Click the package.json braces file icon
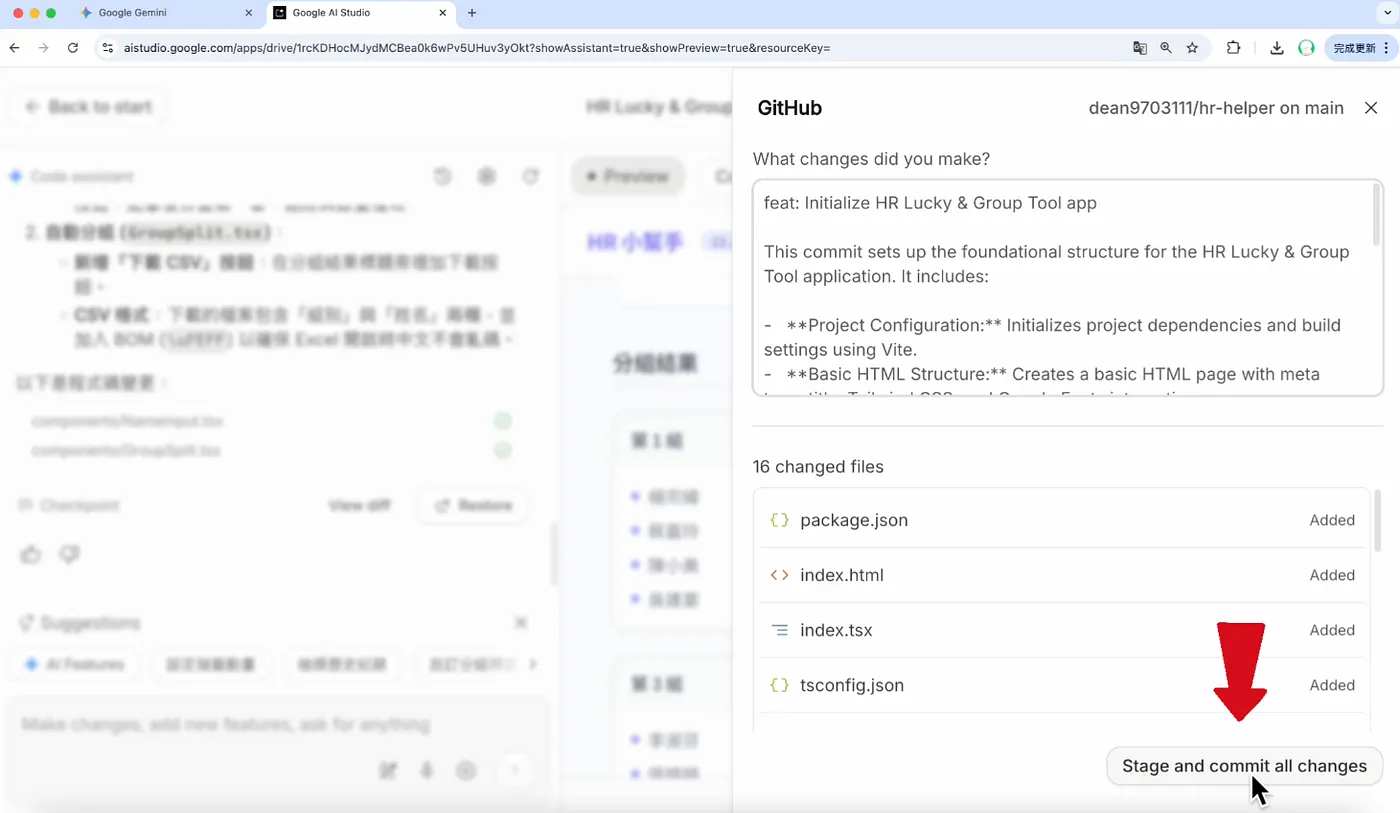This screenshot has height=813, width=1400. pos(779,520)
